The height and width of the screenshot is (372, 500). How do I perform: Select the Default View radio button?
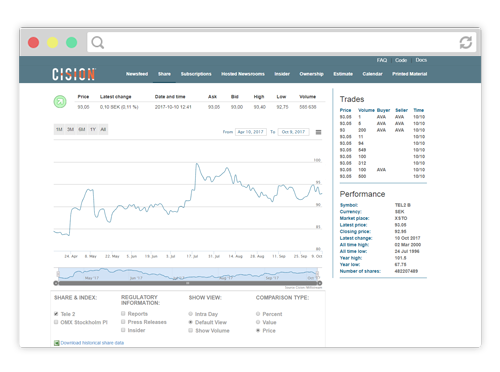(x=190, y=322)
